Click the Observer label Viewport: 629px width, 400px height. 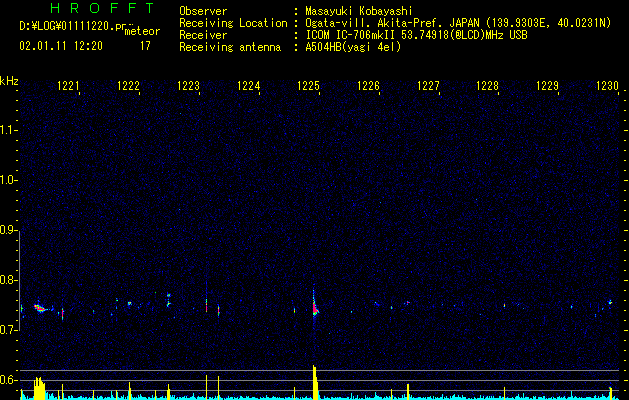(203, 11)
